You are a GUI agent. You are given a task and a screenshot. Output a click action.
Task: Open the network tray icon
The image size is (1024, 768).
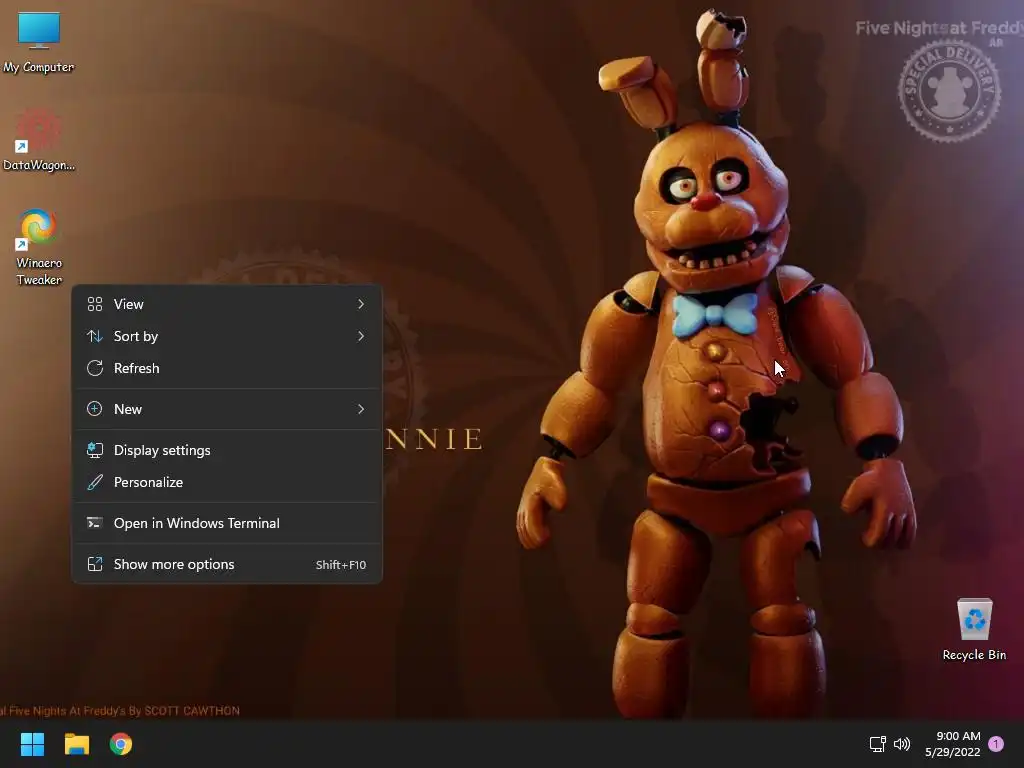878,744
